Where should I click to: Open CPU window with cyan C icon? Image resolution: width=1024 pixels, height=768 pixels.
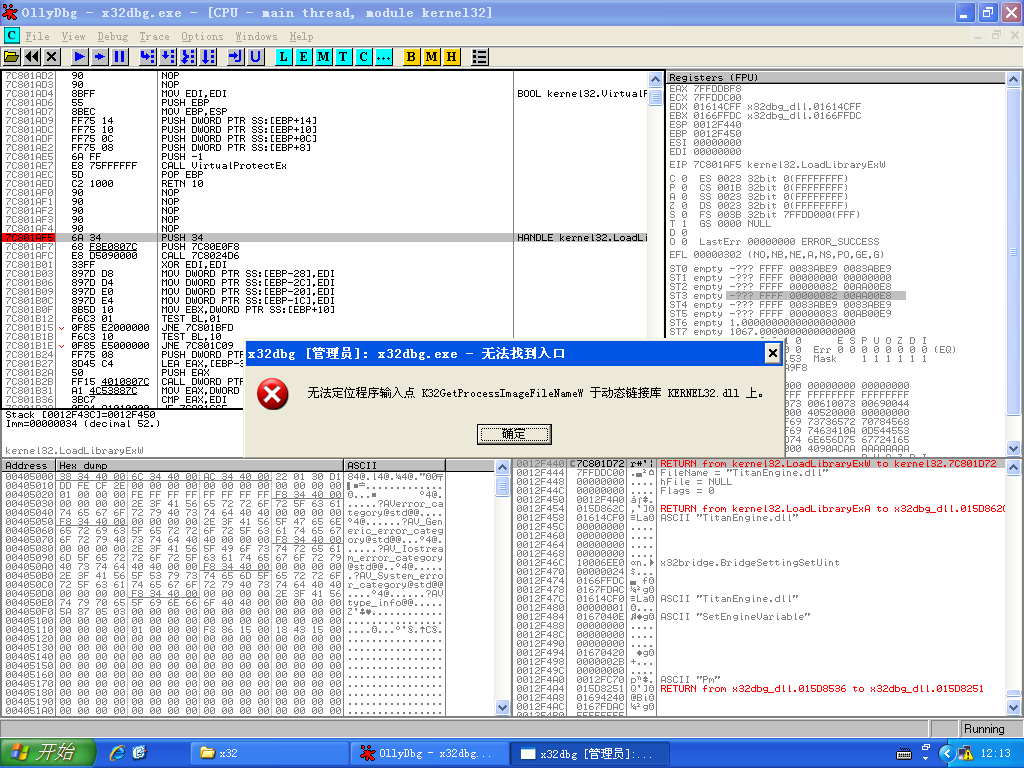pos(364,57)
